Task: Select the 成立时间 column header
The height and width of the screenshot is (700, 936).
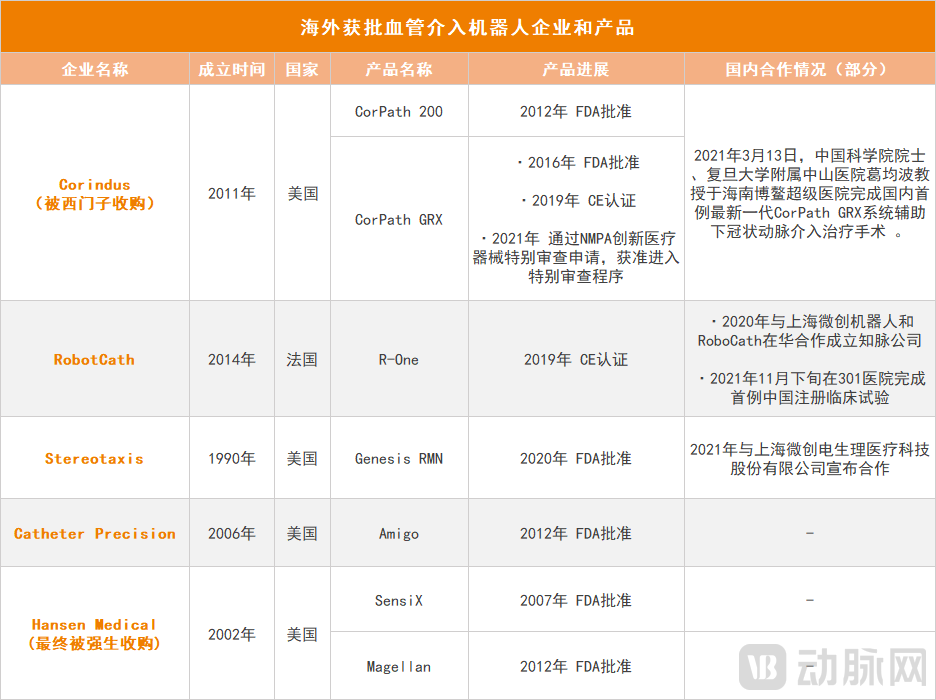Action: [x=232, y=69]
